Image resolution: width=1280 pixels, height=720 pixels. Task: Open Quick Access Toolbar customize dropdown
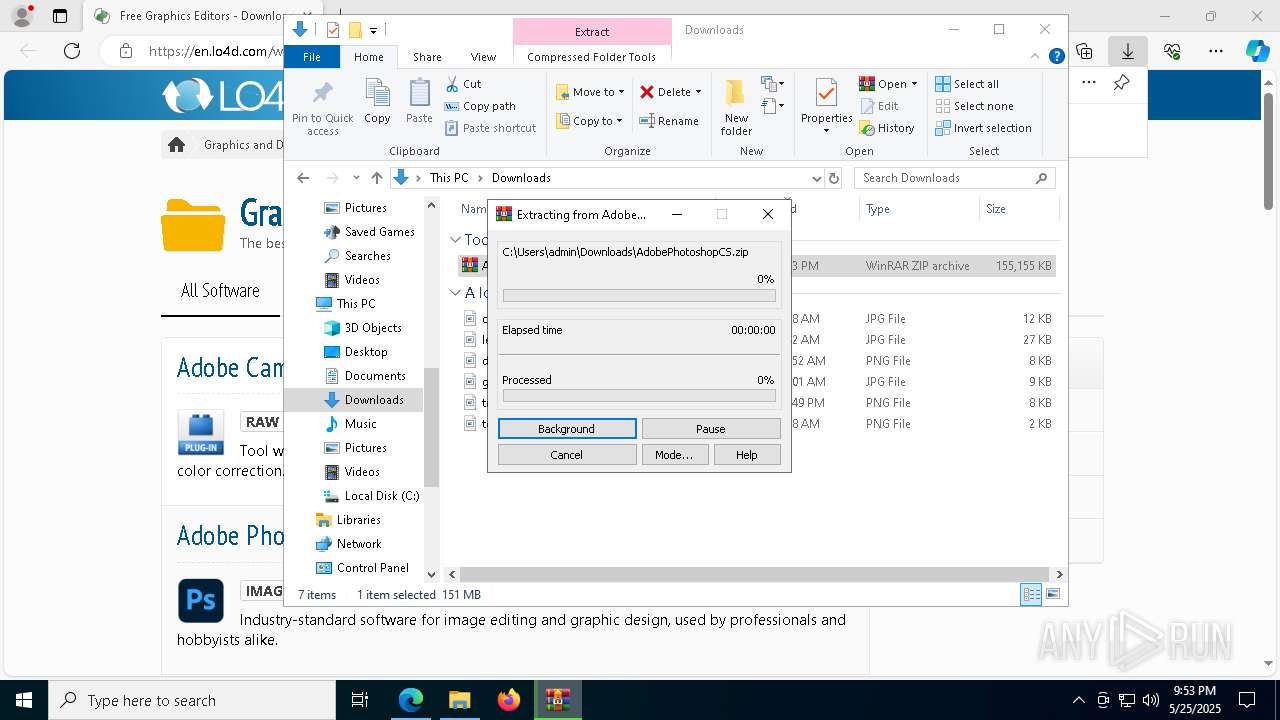tap(373, 30)
